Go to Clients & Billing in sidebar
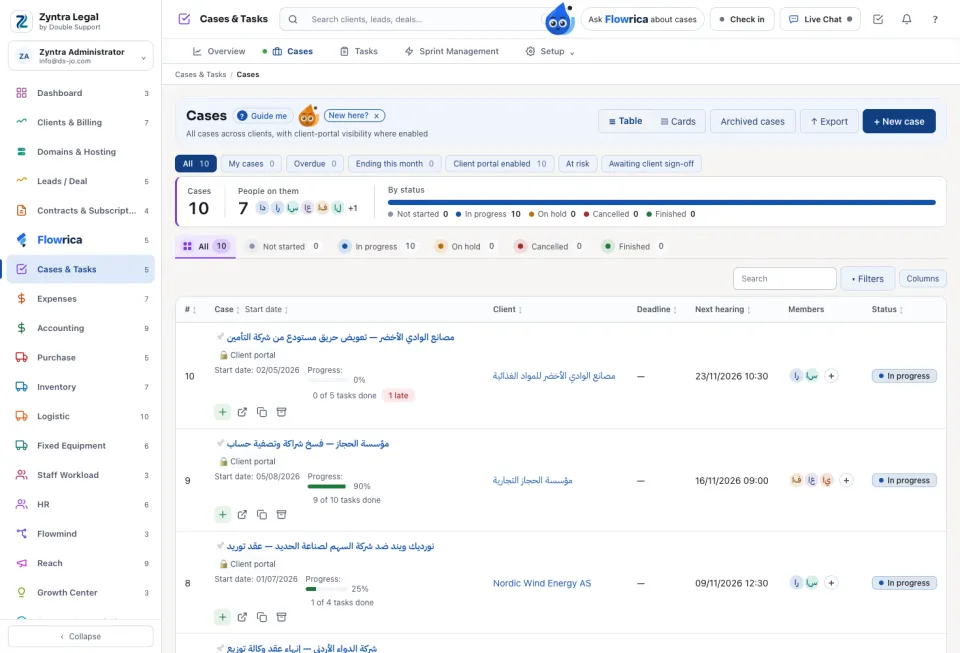The width and height of the screenshot is (960, 653). click(x=81, y=122)
